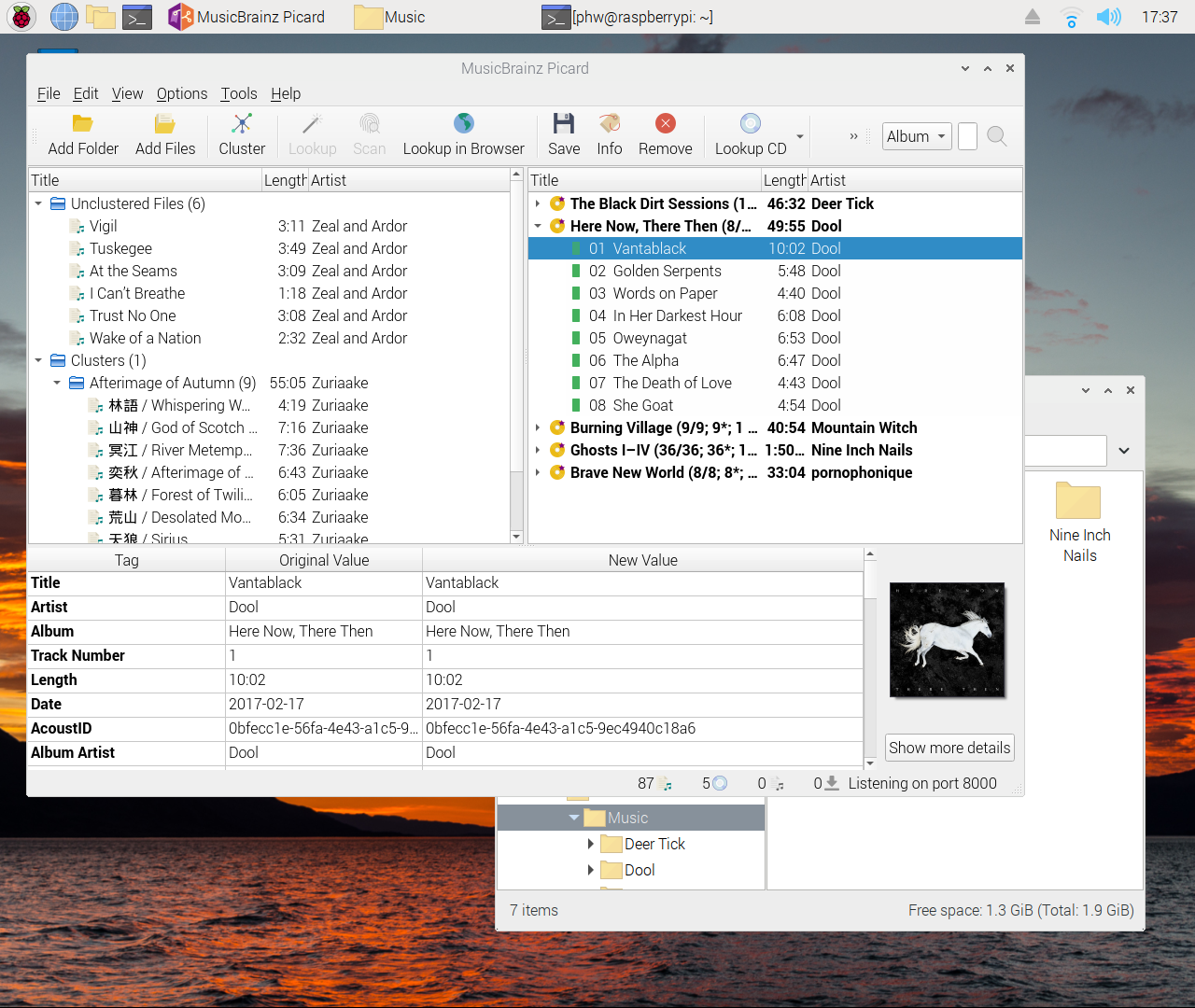
Task: Expand the Brave New World album
Action: point(538,472)
